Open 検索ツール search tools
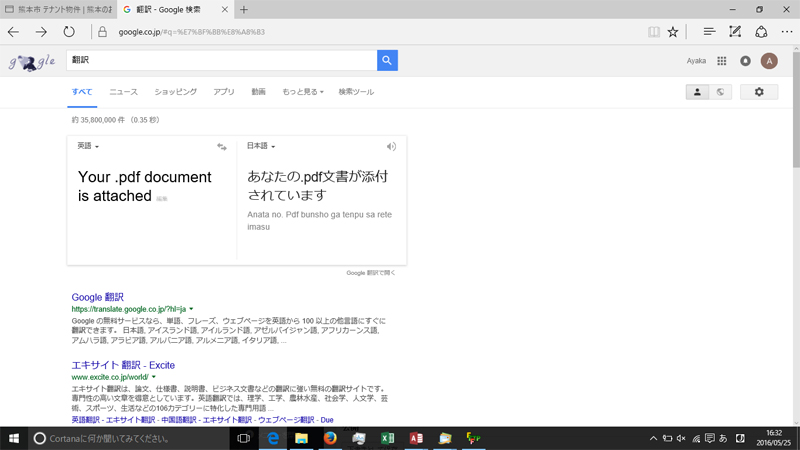This screenshot has height=450, width=800. click(356, 92)
